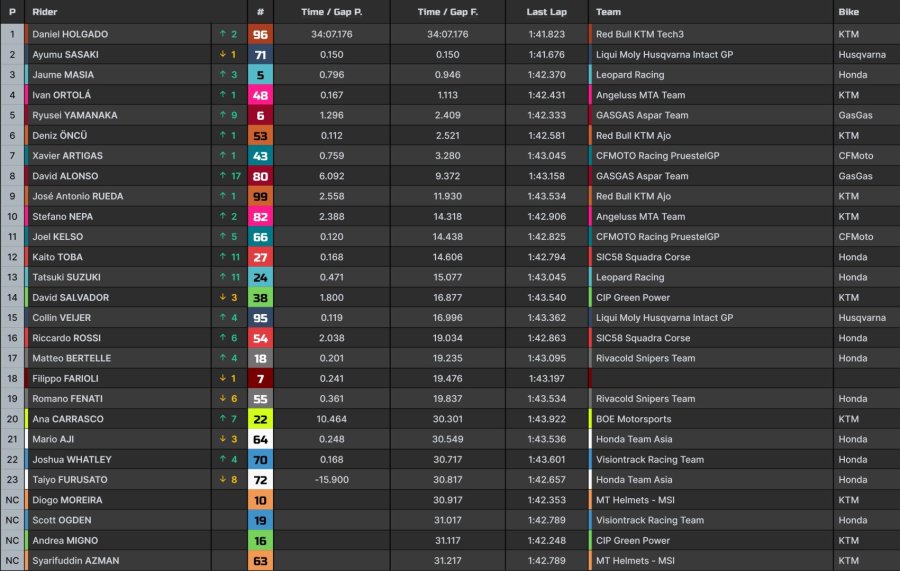Click Daniel Holgado's number 96 badge
Screen dimensions: 900x571
click(x=260, y=34)
